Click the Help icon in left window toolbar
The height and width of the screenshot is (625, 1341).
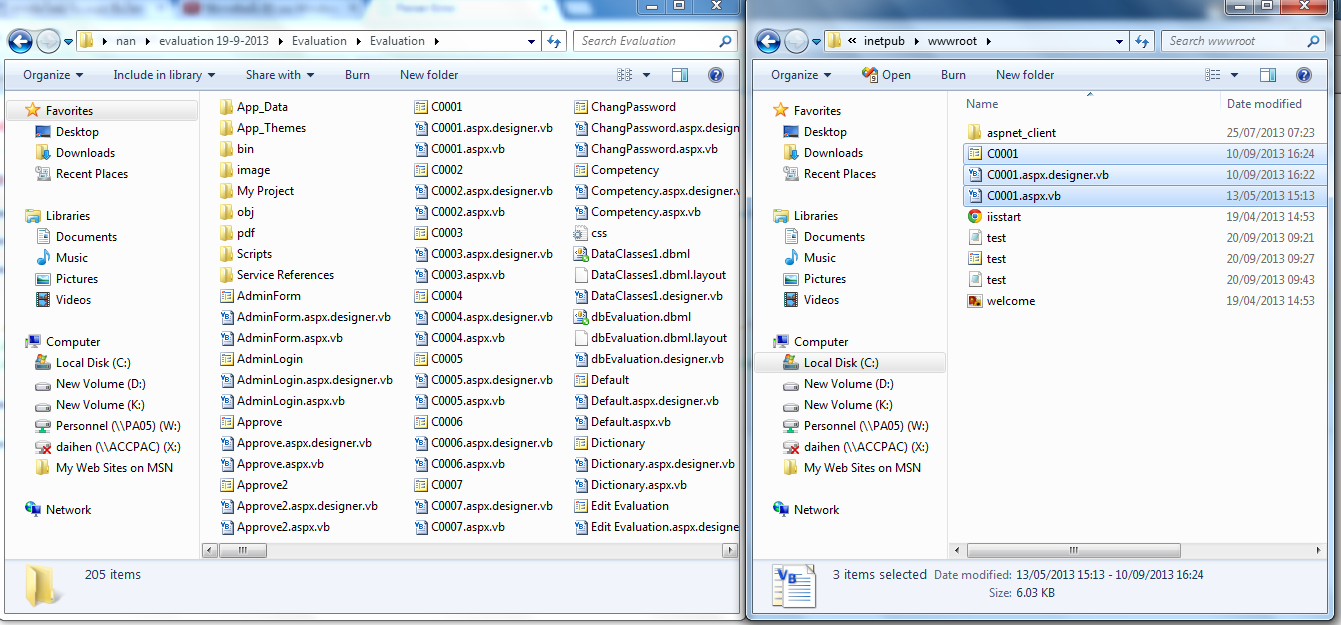tap(715, 75)
